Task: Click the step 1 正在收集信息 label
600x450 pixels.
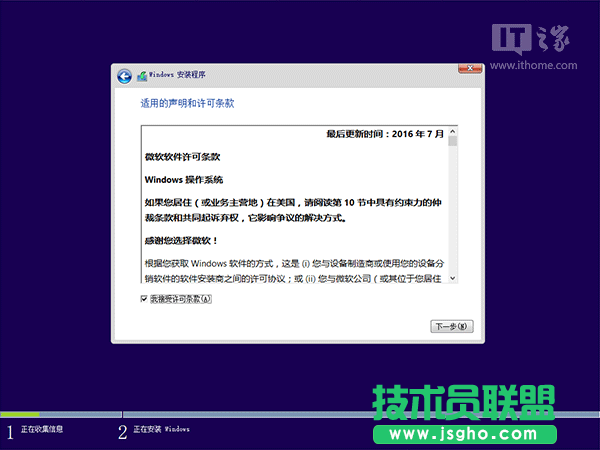Action: click(42, 429)
